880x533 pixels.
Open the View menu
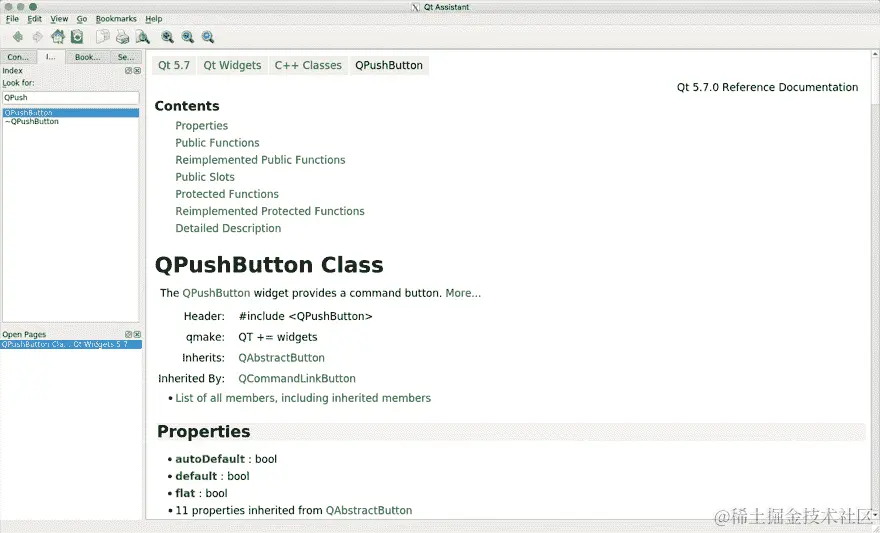[x=59, y=19]
